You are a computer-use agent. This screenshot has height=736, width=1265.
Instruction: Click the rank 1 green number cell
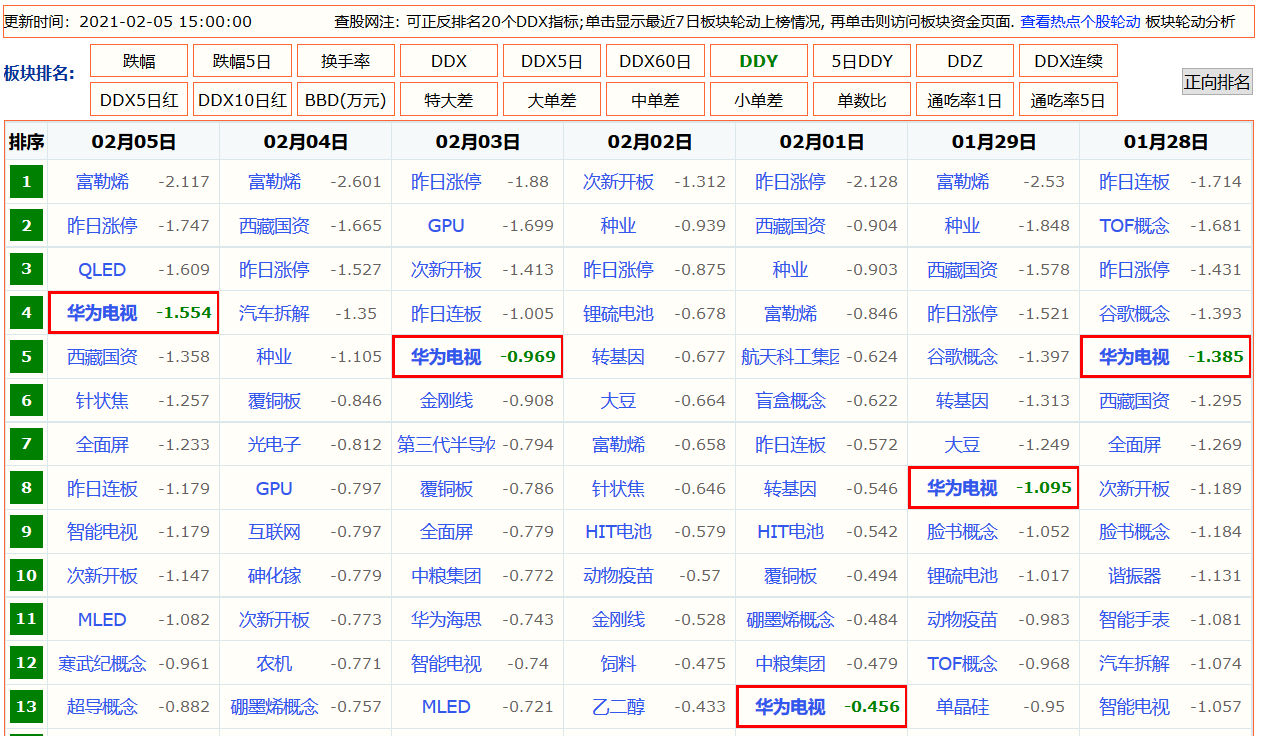[x=26, y=182]
